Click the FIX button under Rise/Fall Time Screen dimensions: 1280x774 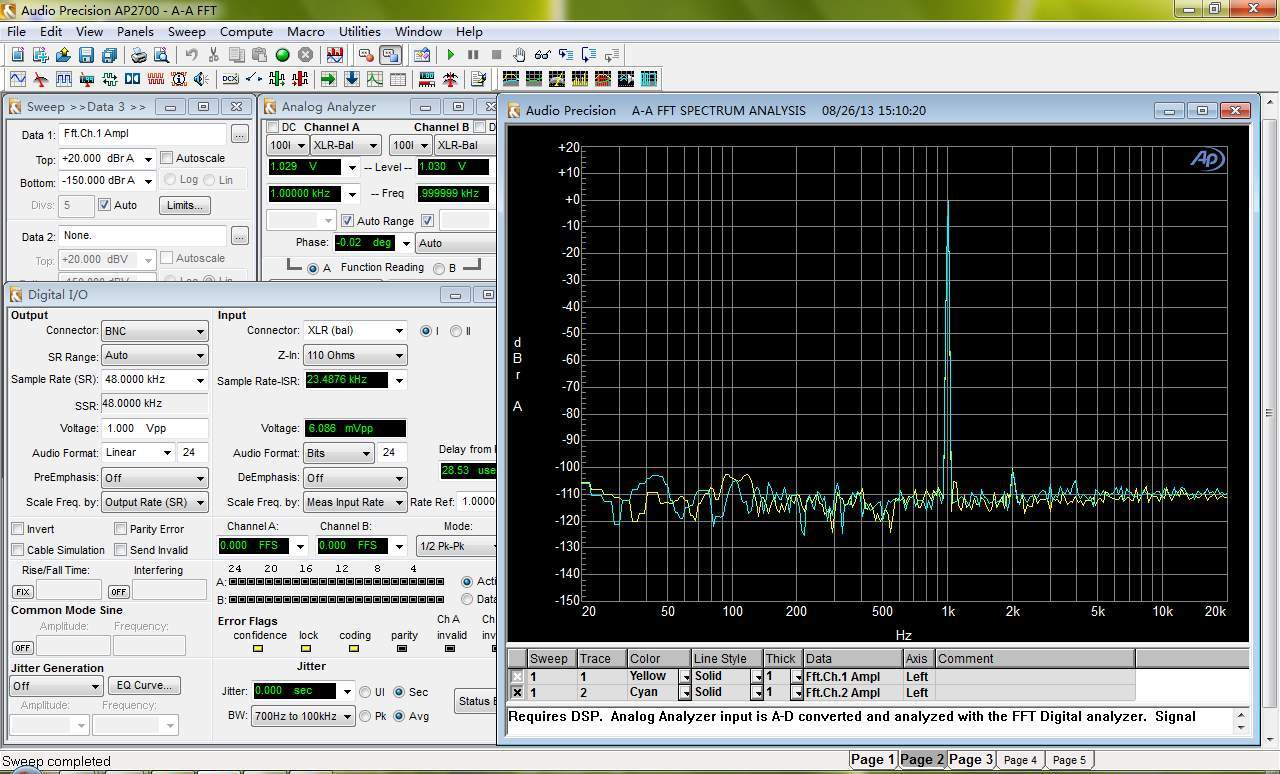point(22,592)
